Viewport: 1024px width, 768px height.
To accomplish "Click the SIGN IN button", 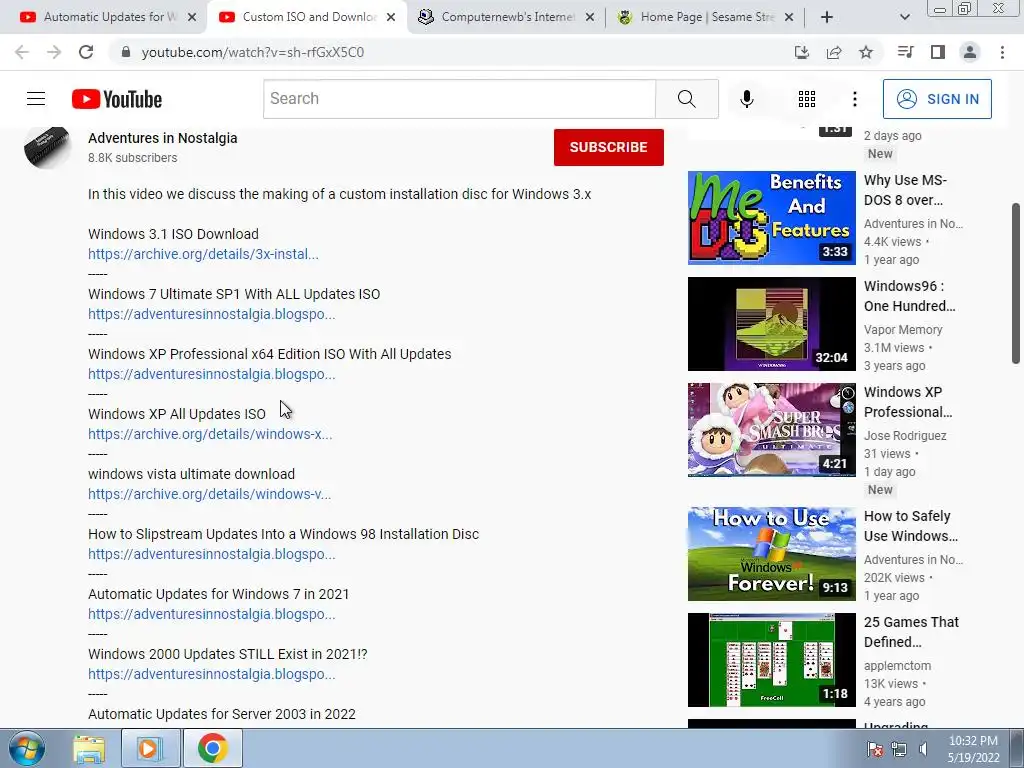I will 937,99.
